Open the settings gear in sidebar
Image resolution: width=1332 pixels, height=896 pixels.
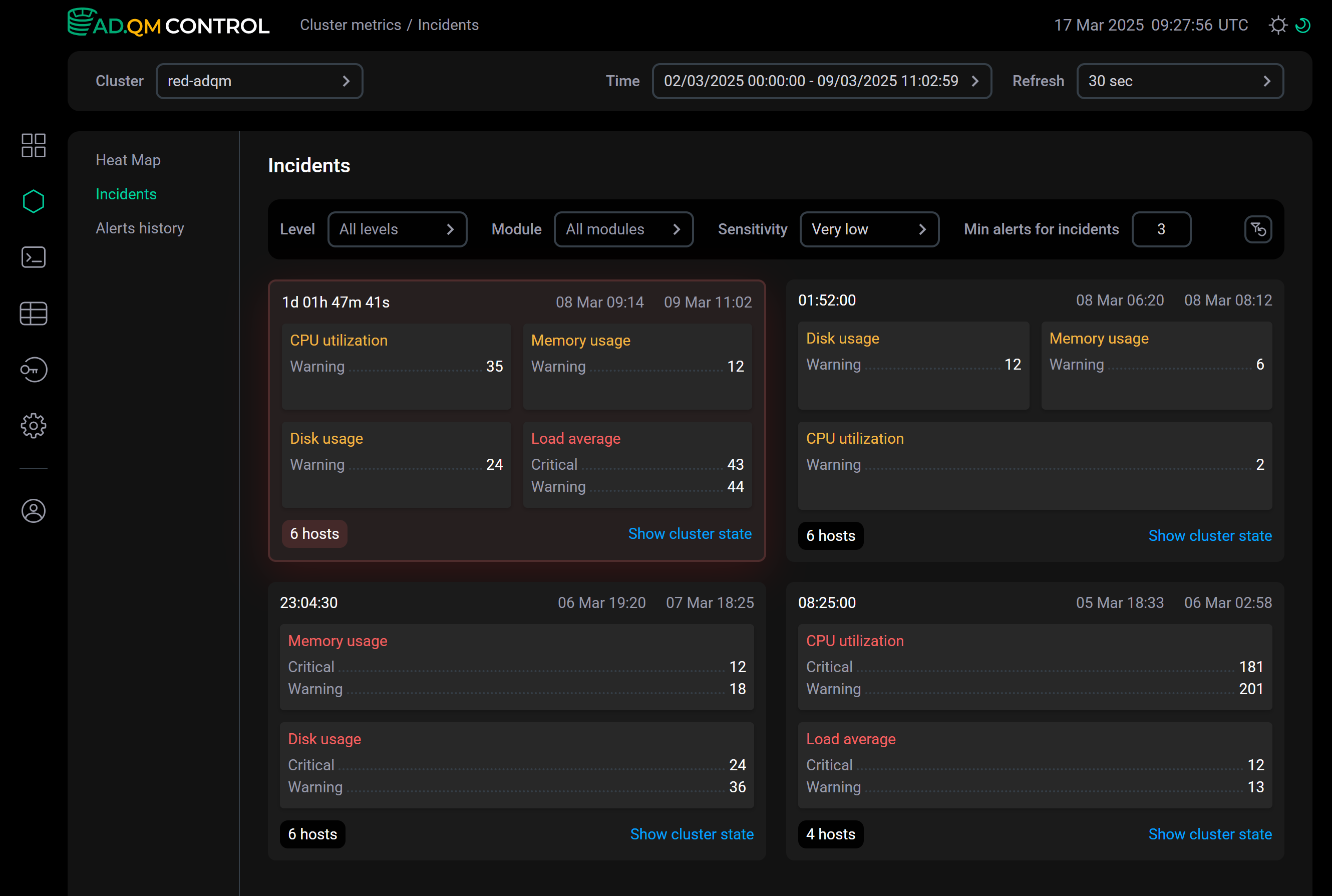33,426
